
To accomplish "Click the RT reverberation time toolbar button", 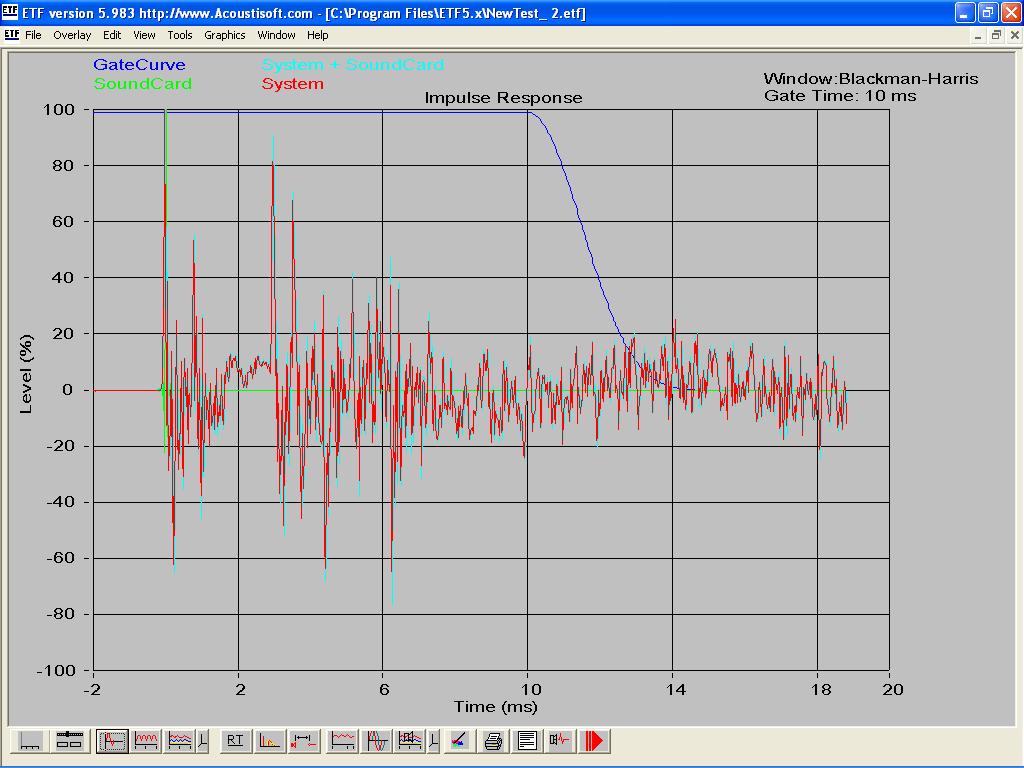I will [235, 741].
